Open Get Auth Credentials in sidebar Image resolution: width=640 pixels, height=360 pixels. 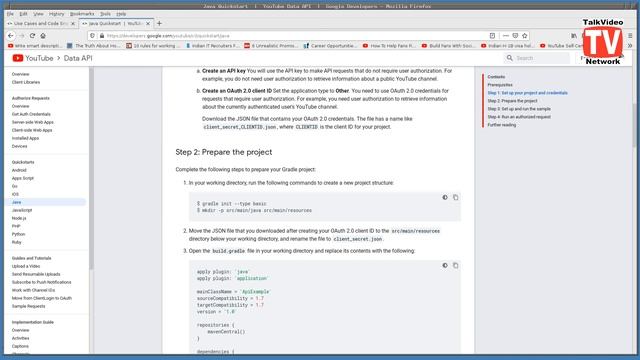31,114
